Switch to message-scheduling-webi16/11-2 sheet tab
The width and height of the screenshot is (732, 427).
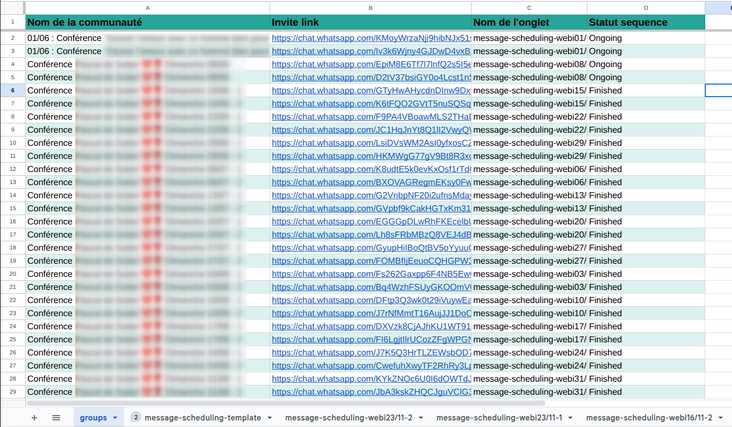point(649,417)
